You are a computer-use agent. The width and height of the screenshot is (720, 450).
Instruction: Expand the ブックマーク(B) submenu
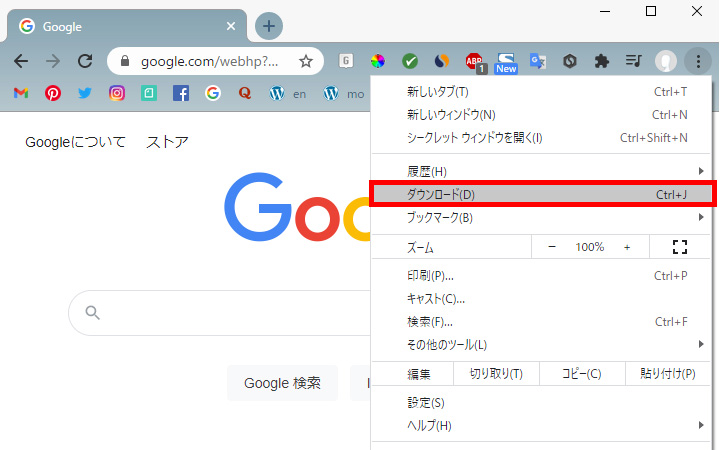tap(541, 217)
